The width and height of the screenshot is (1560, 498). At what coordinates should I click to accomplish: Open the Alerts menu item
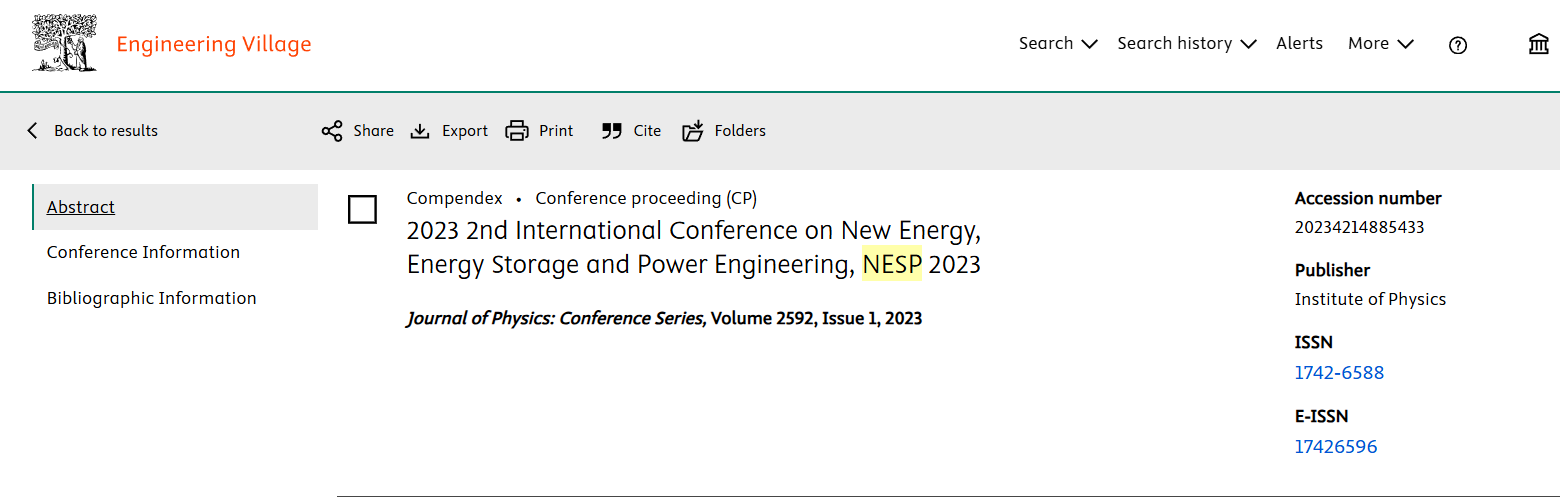click(x=1299, y=44)
